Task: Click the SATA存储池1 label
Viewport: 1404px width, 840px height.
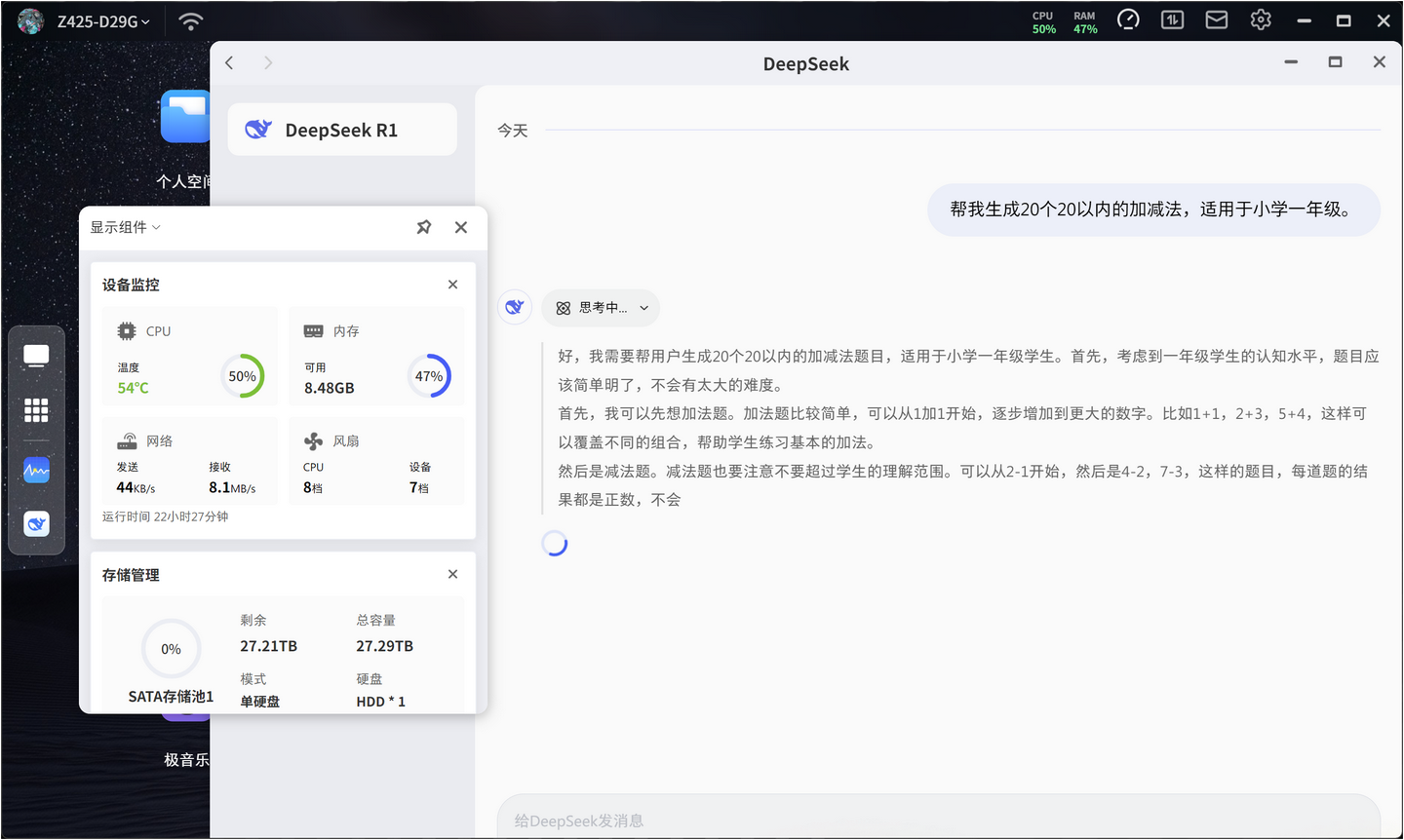Action: click(x=171, y=697)
